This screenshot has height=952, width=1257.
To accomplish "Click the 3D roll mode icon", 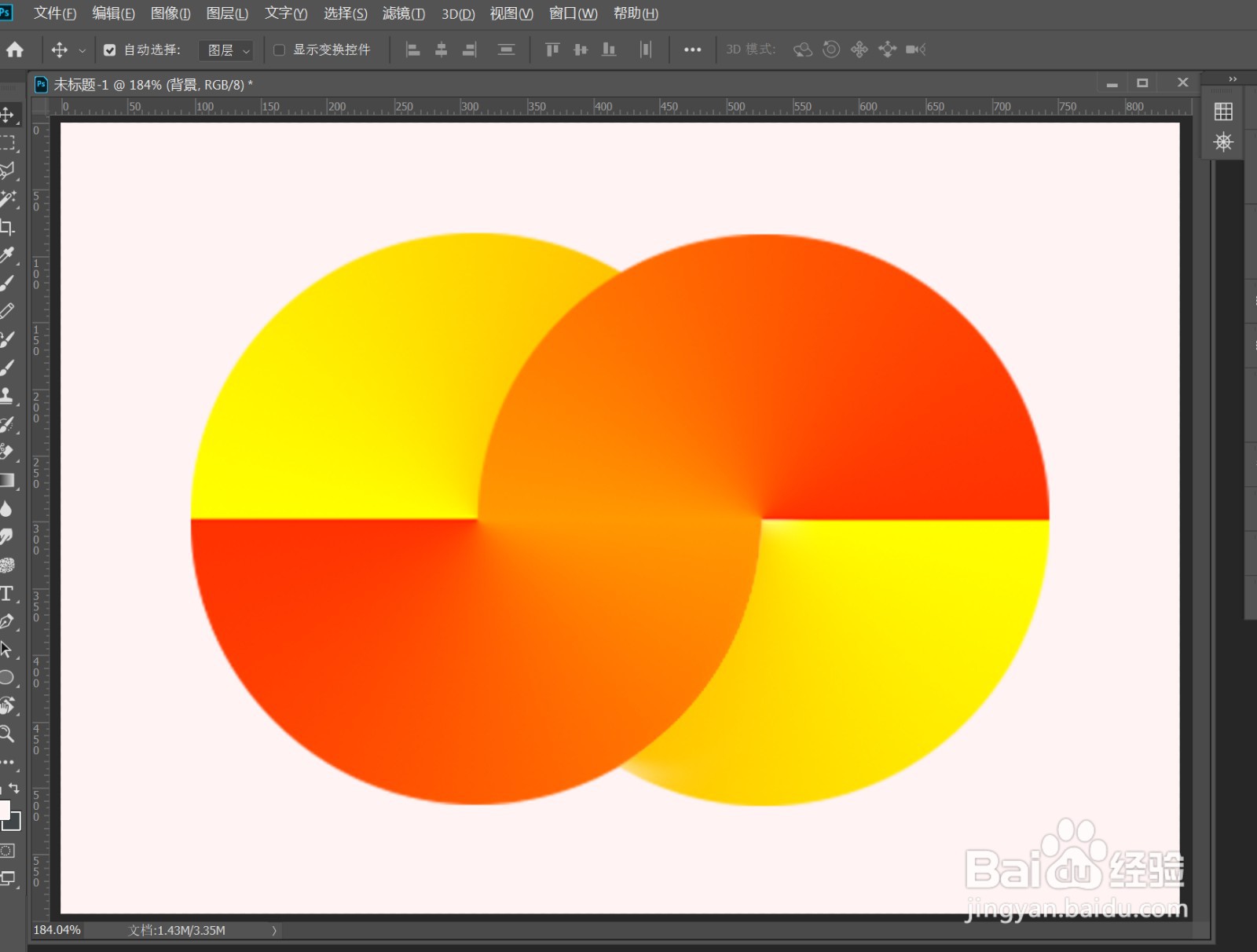I will (x=831, y=49).
